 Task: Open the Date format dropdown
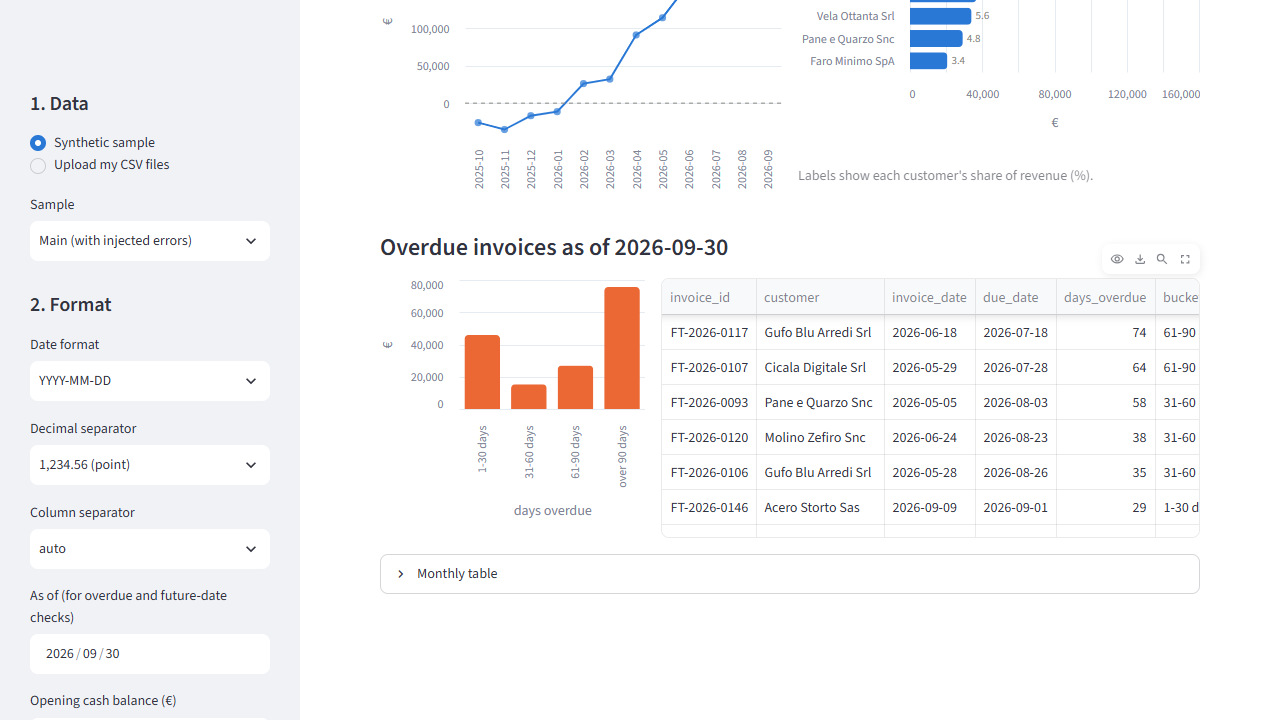point(150,381)
